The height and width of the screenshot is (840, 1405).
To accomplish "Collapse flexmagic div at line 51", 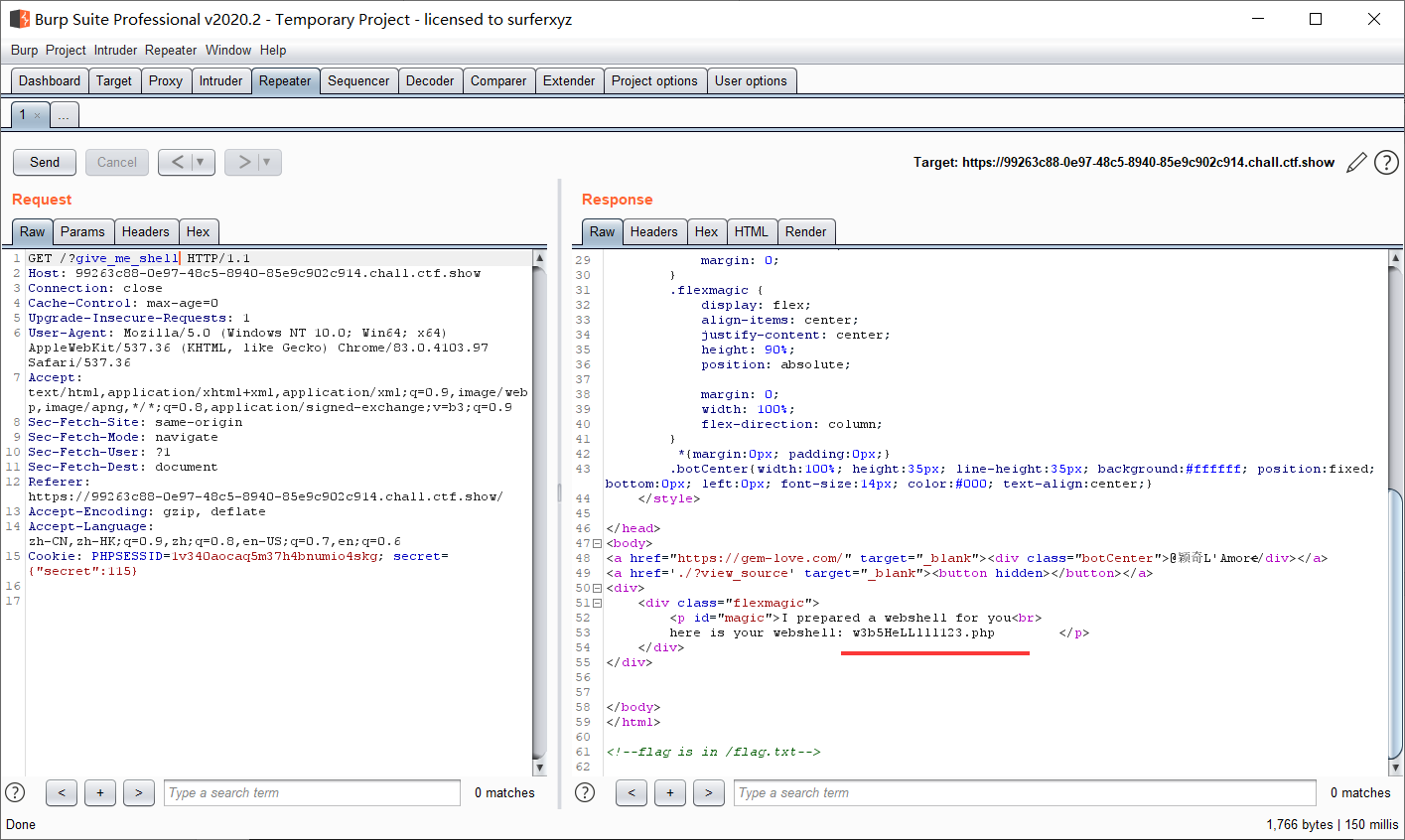I will pos(597,604).
